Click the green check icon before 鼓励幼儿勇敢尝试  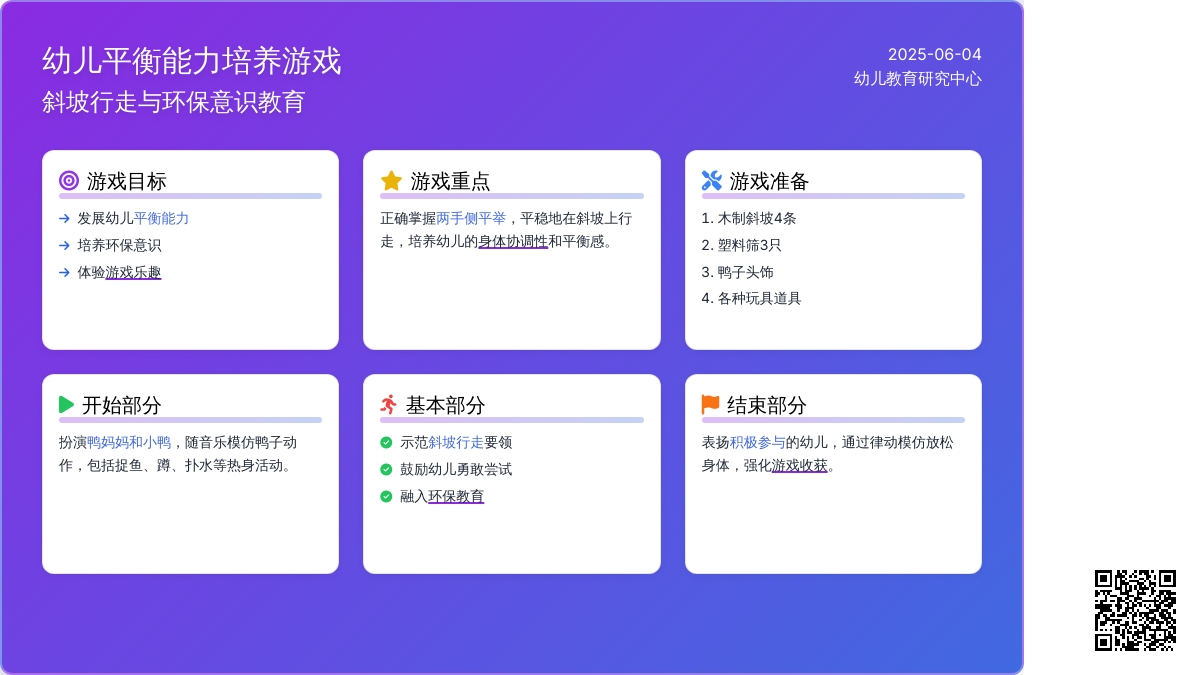[386, 469]
